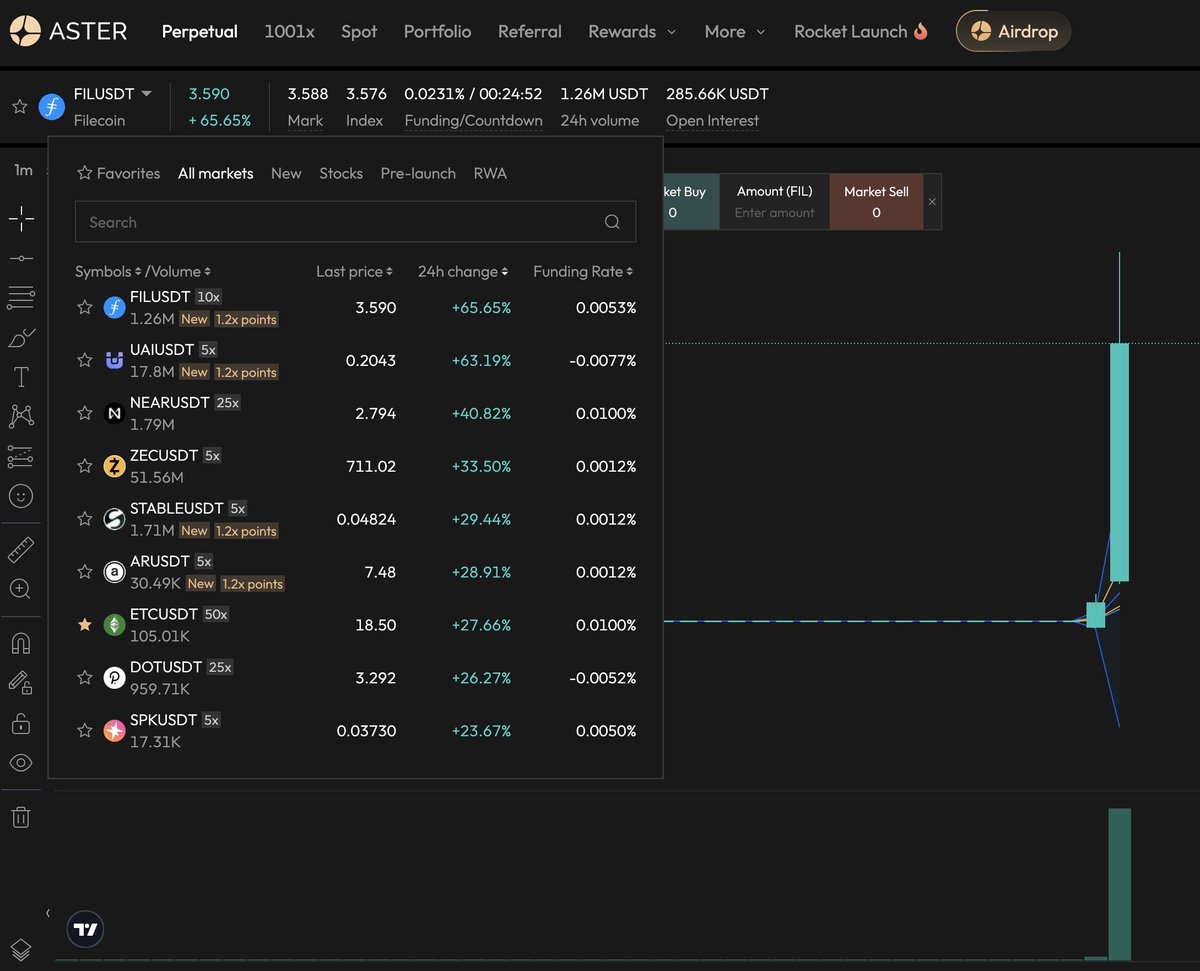Open object tree layers icon
The width and height of the screenshot is (1200, 971).
[x=21, y=949]
